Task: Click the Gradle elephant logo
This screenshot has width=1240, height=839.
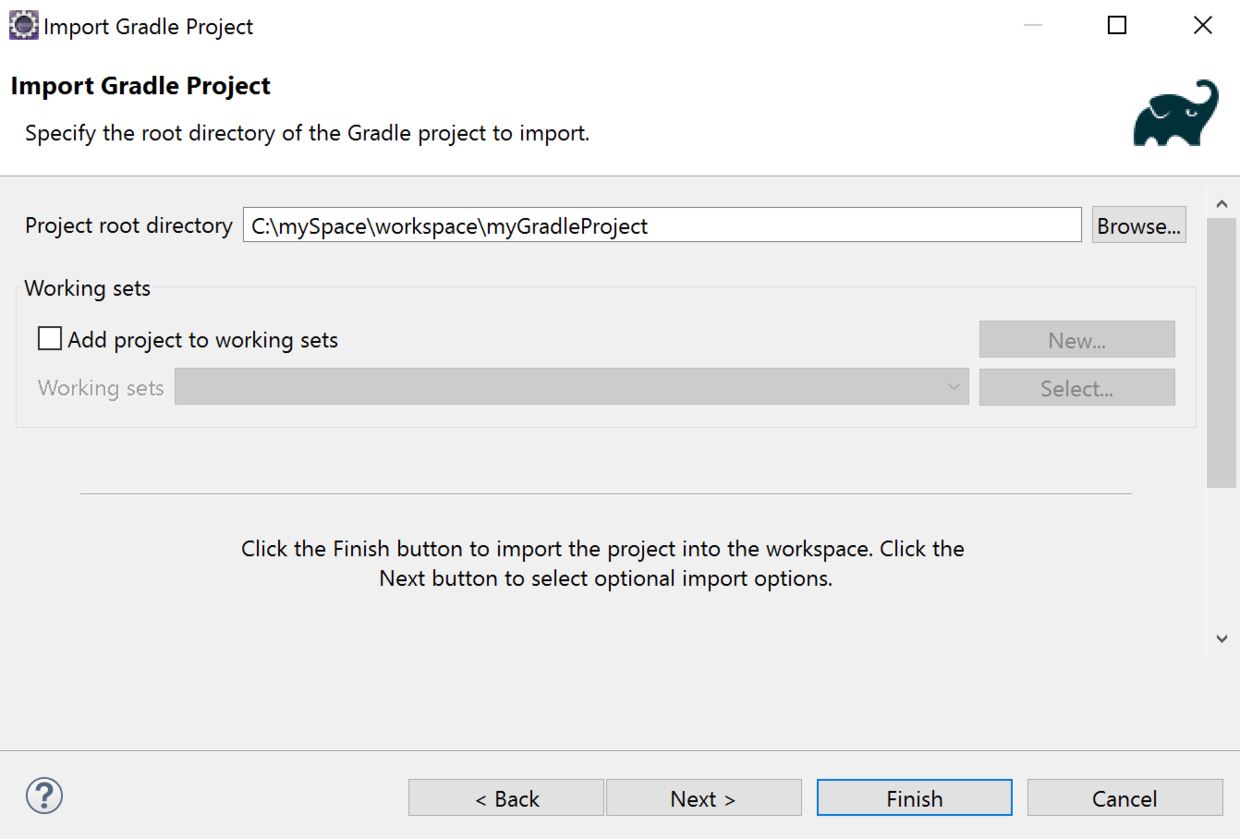Action: (x=1176, y=113)
